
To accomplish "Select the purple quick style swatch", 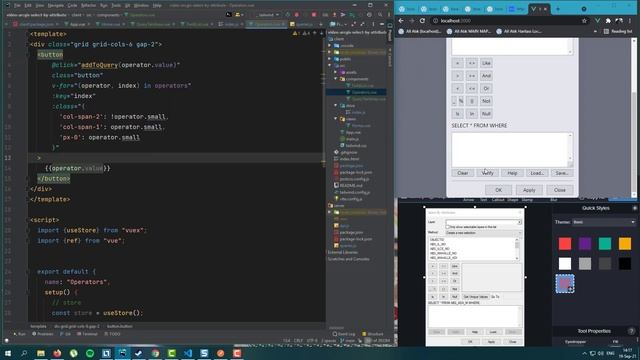I will coord(585,244).
